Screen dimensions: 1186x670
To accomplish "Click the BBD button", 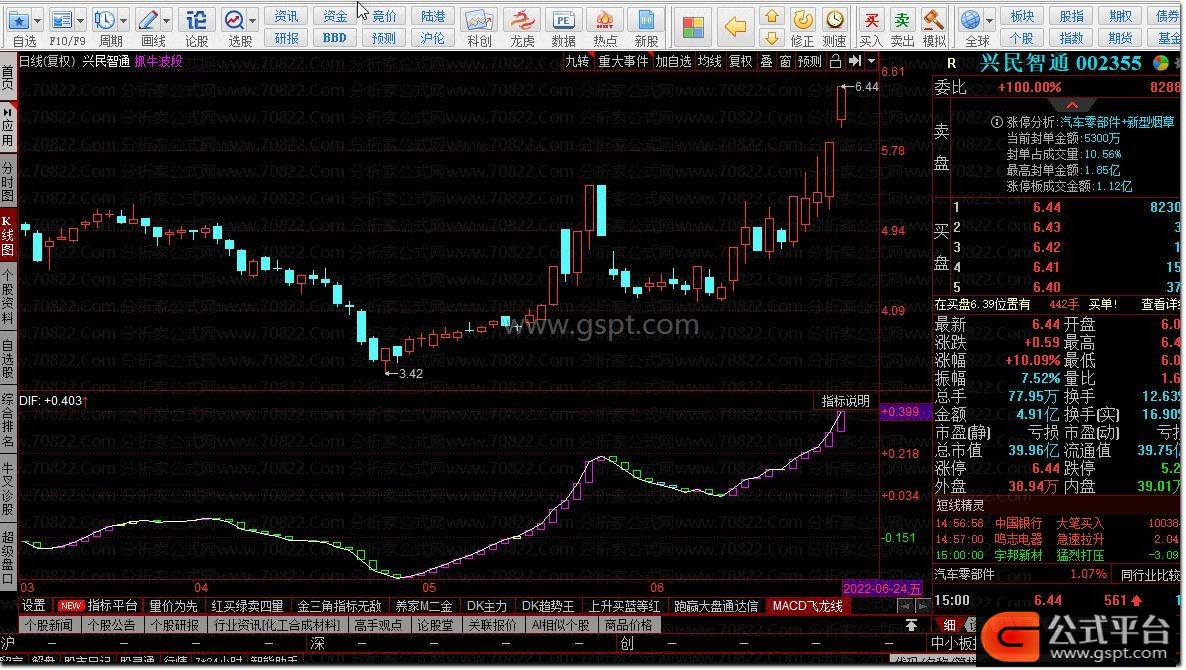I will [x=334, y=37].
